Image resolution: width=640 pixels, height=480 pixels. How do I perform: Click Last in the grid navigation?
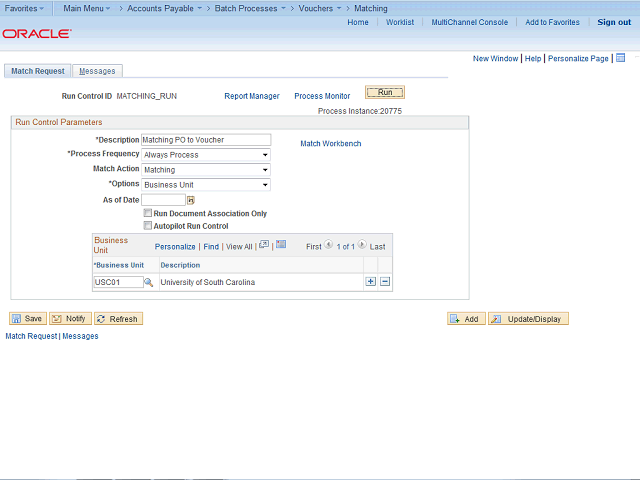point(377,247)
